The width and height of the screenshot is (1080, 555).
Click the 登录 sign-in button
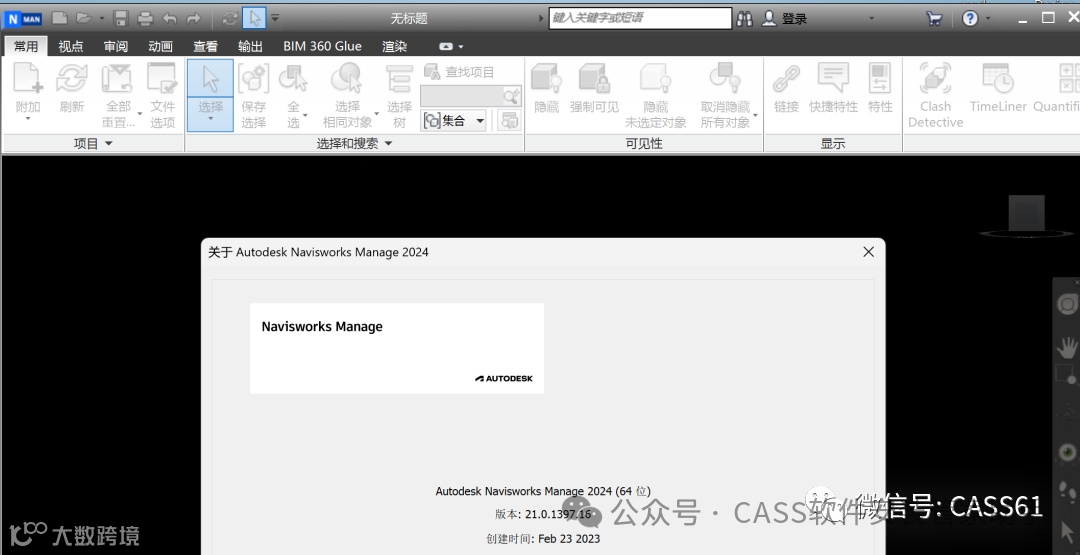point(785,19)
